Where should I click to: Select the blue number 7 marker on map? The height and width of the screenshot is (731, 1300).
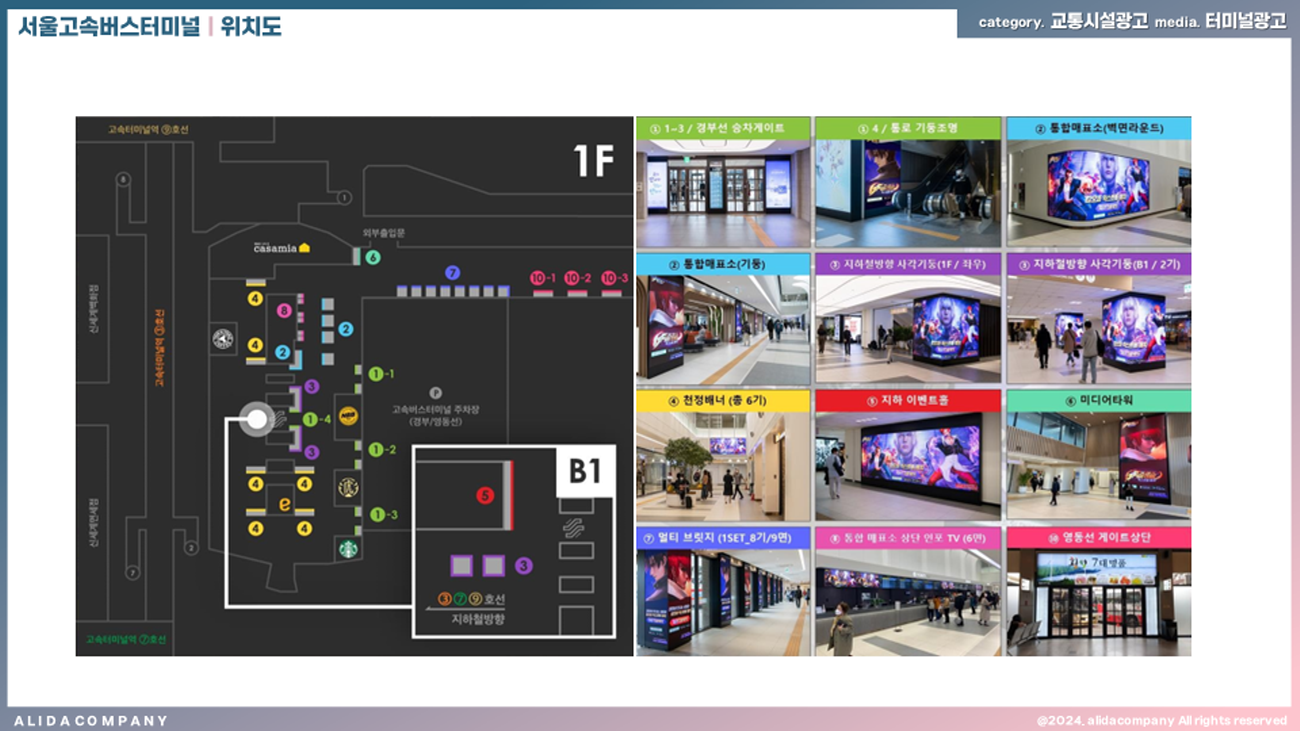pos(452,272)
